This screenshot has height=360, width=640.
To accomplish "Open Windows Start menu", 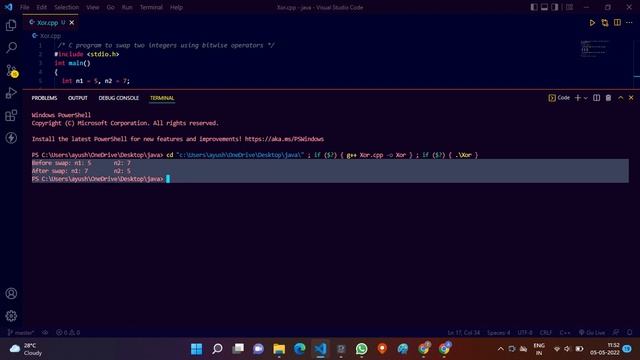I will point(196,349).
